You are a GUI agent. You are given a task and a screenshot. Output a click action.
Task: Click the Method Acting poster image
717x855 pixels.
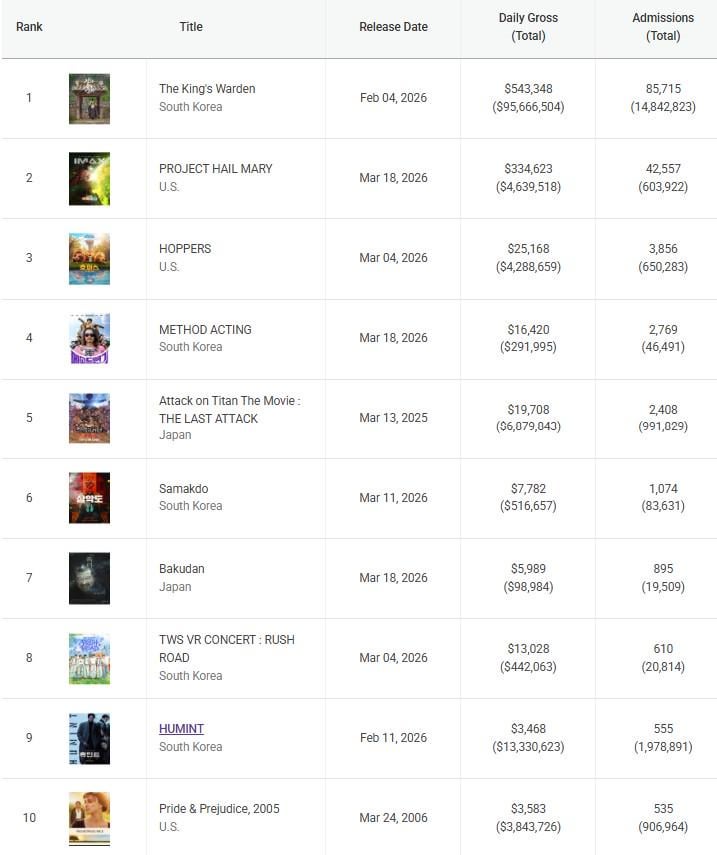(89, 338)
